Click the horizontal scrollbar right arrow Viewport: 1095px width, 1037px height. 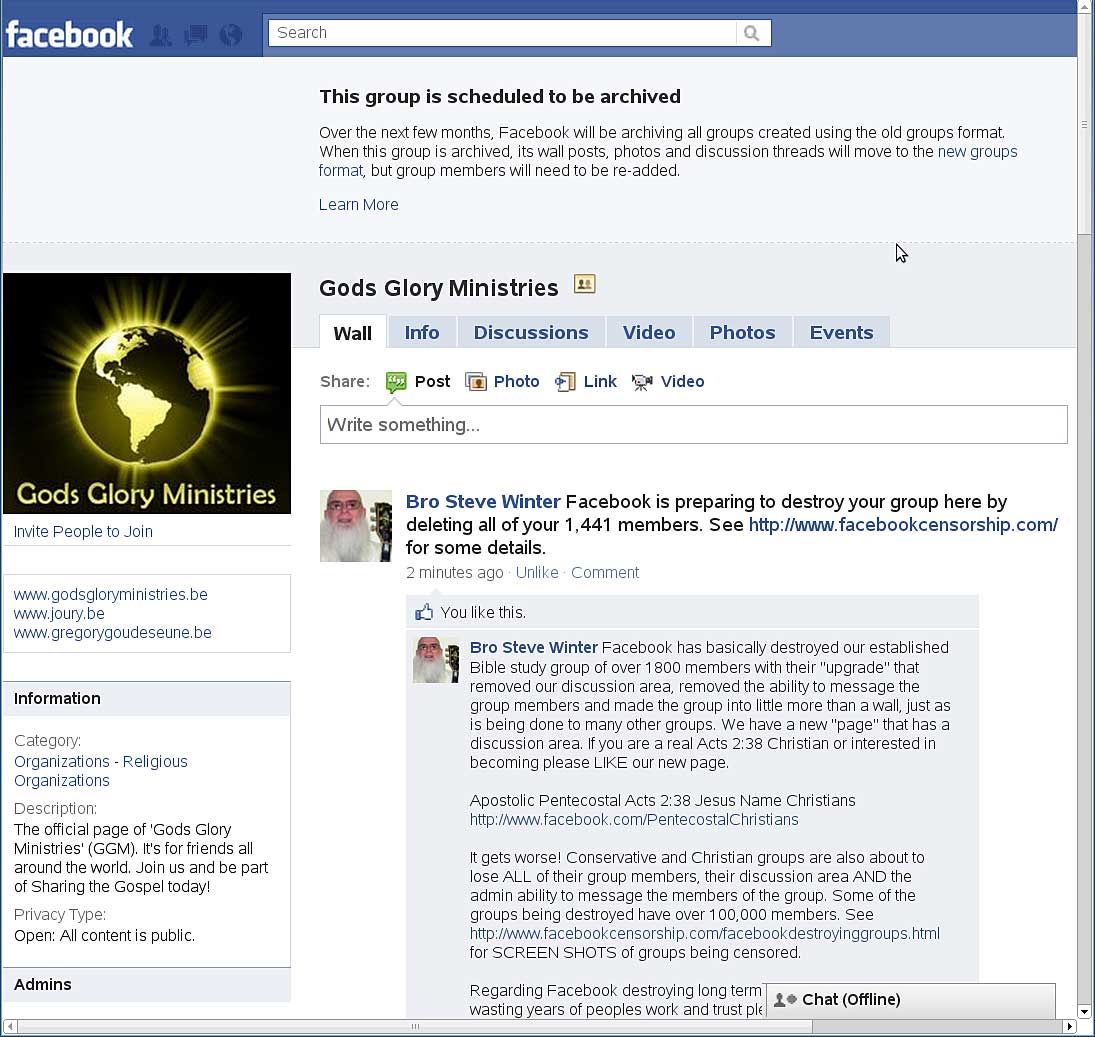(x=1069, y=1027)
